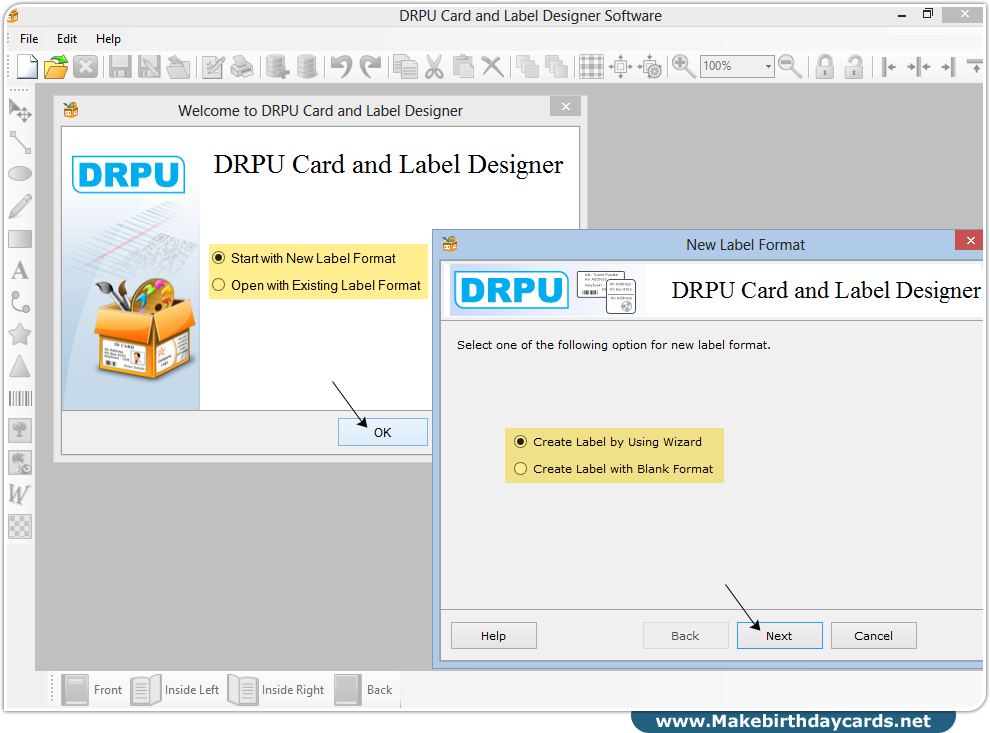
Task: Open the Edit menu
Action: tap(67, 39)
